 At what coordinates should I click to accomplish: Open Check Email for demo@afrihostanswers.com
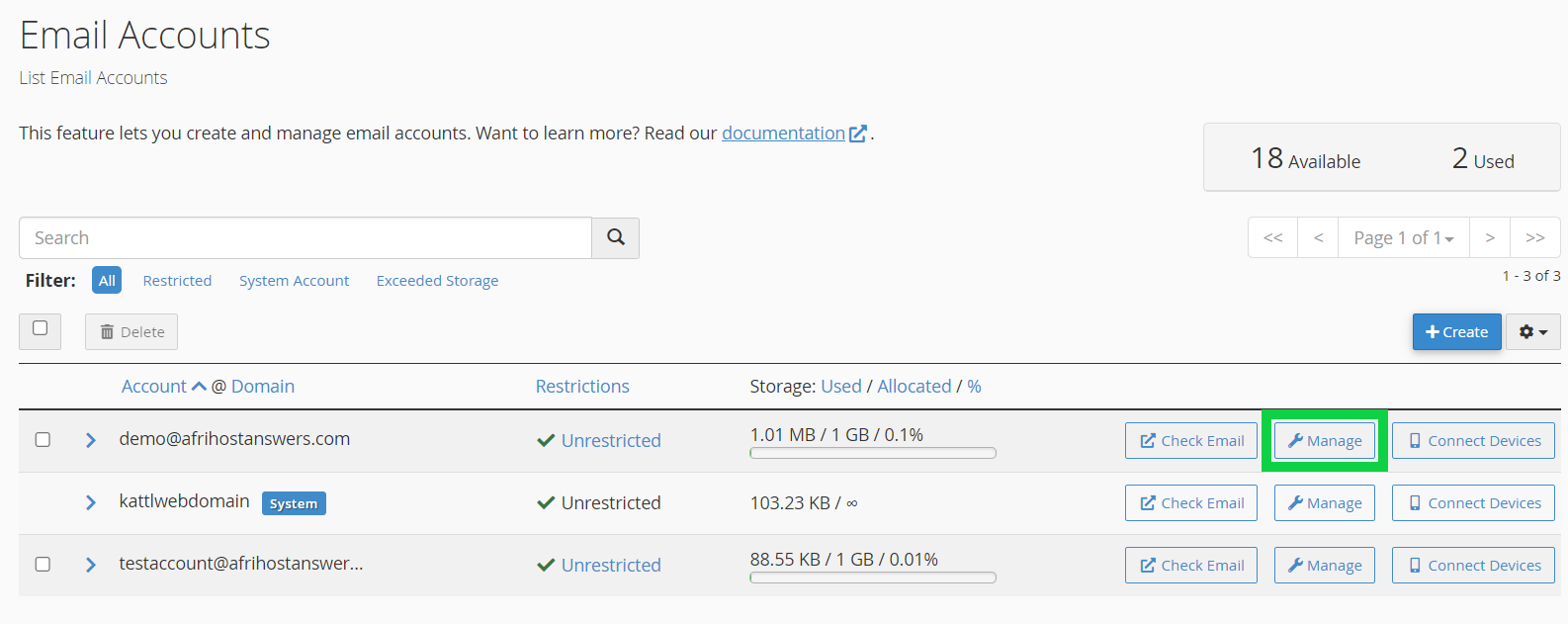(1190, 441)
